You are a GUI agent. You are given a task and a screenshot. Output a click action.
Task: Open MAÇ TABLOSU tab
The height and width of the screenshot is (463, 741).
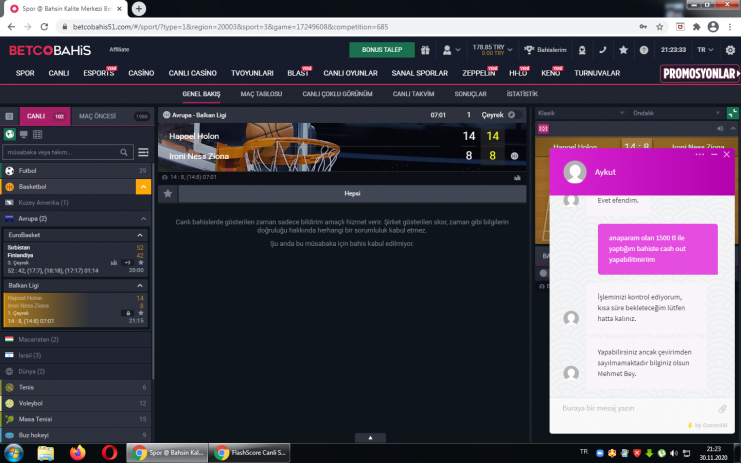click(261, 94)
